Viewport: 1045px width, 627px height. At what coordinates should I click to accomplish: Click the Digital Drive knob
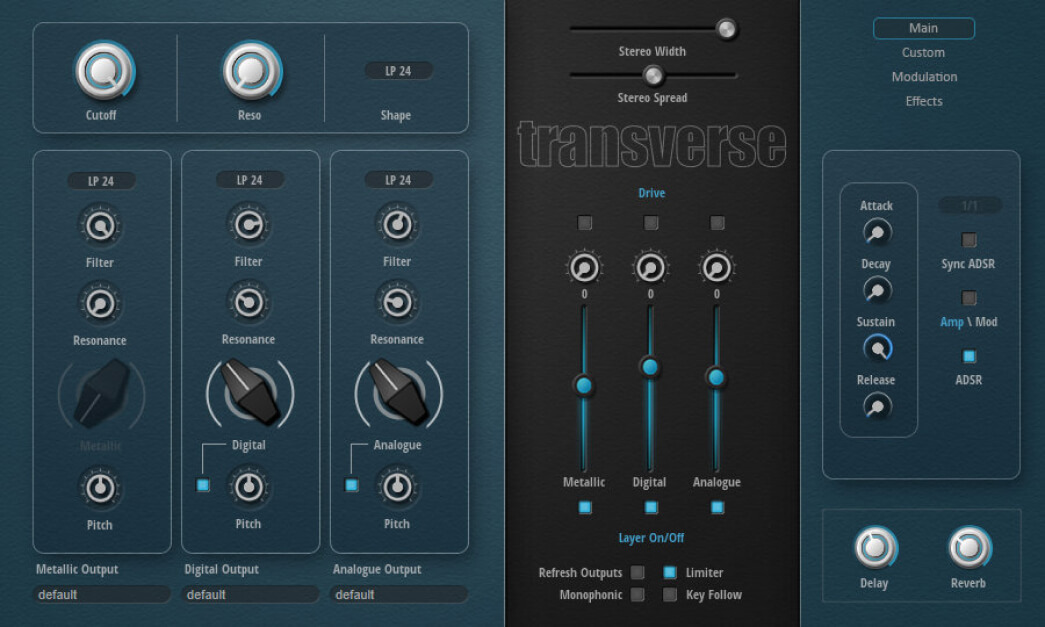click(x=650, y=268)
